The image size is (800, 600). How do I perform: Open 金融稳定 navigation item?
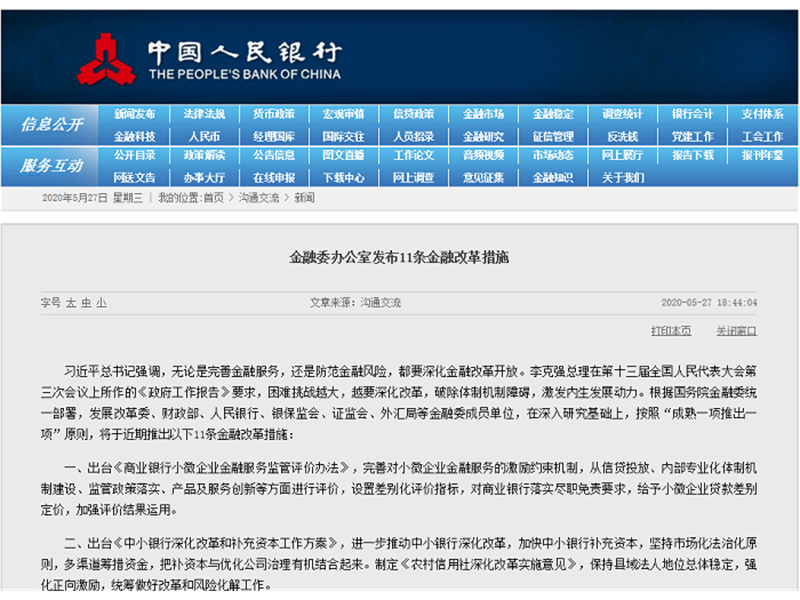tap(553, 114)
